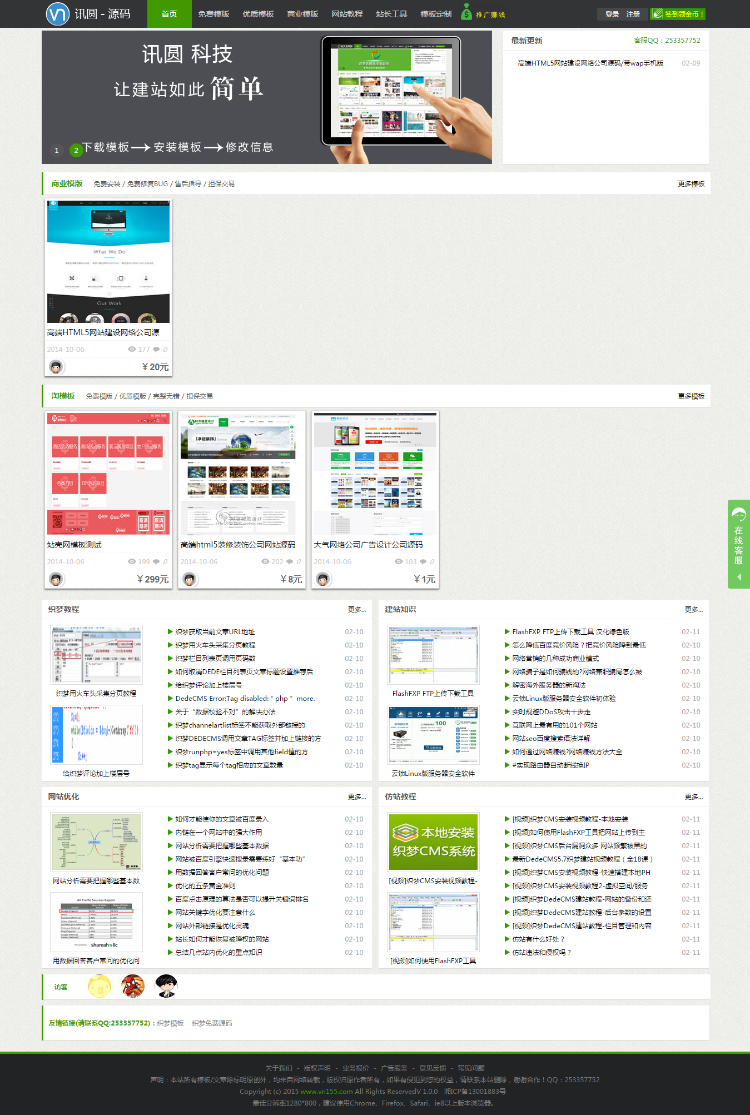This screenshot has height=1115, width=750.
Task: Open the 高端html5装修 template thumbnail
Action: click(x=242, y=474)
